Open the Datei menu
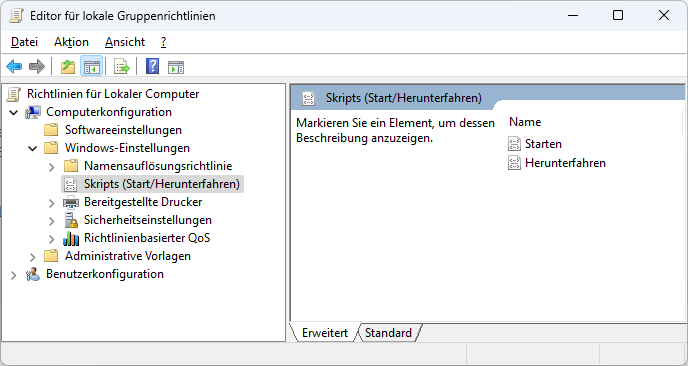 [25, 42]
